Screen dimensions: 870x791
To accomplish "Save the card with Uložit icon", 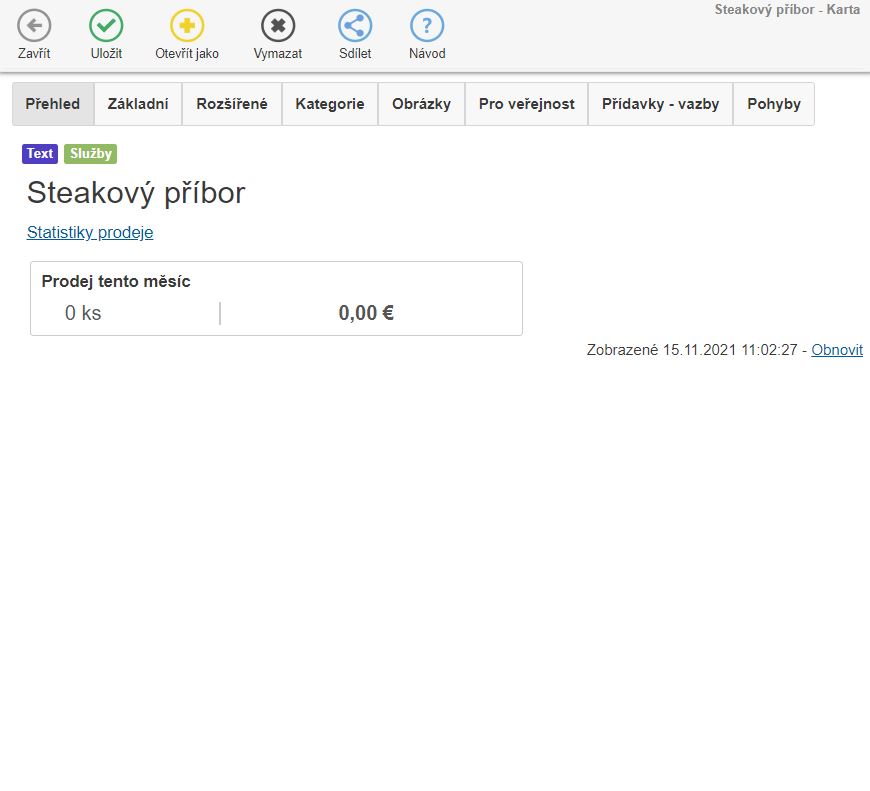I will [x=106, y=26].
